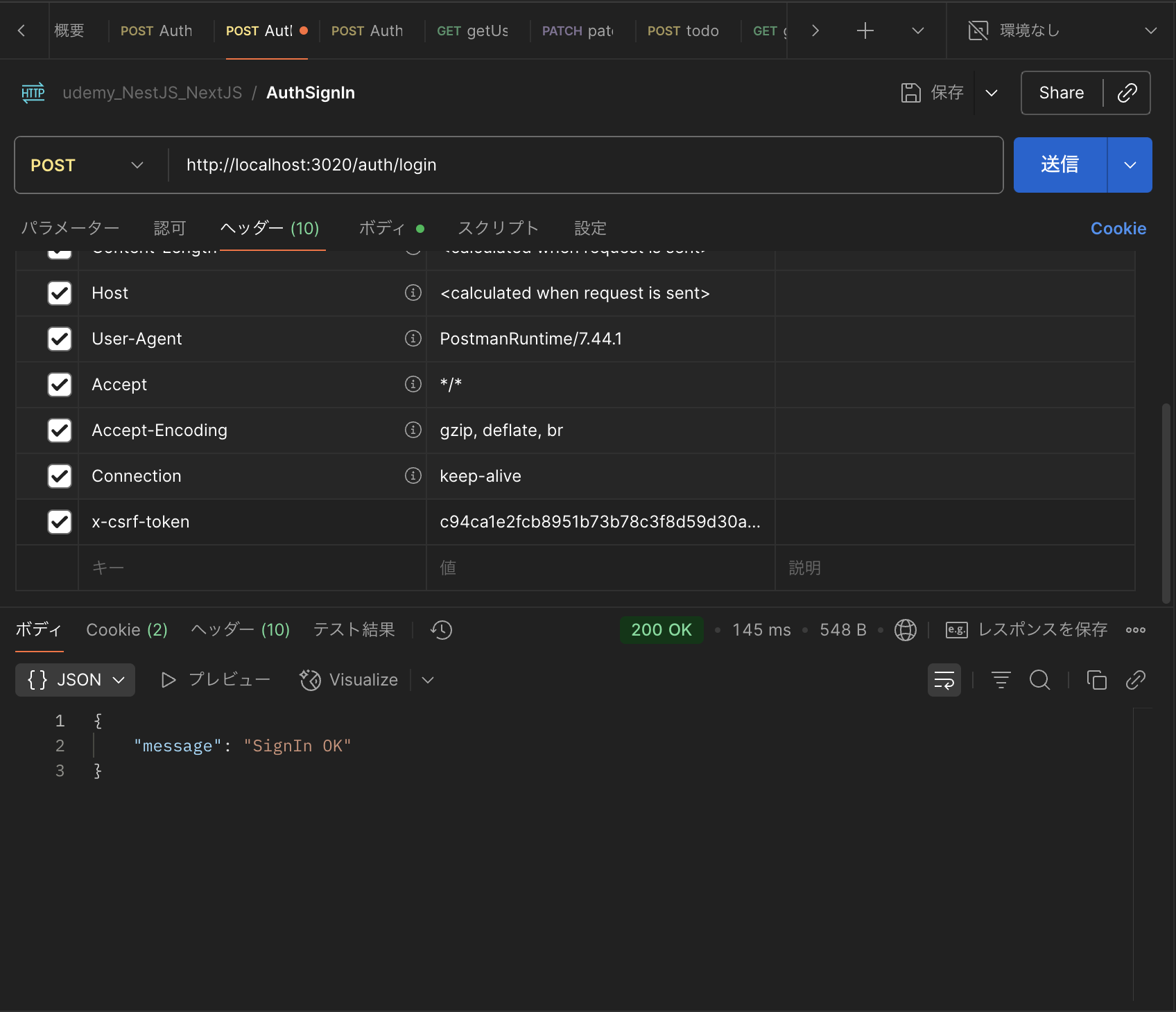
Task: Click the save floppy disk icon
Action: (x=910, y=93)
